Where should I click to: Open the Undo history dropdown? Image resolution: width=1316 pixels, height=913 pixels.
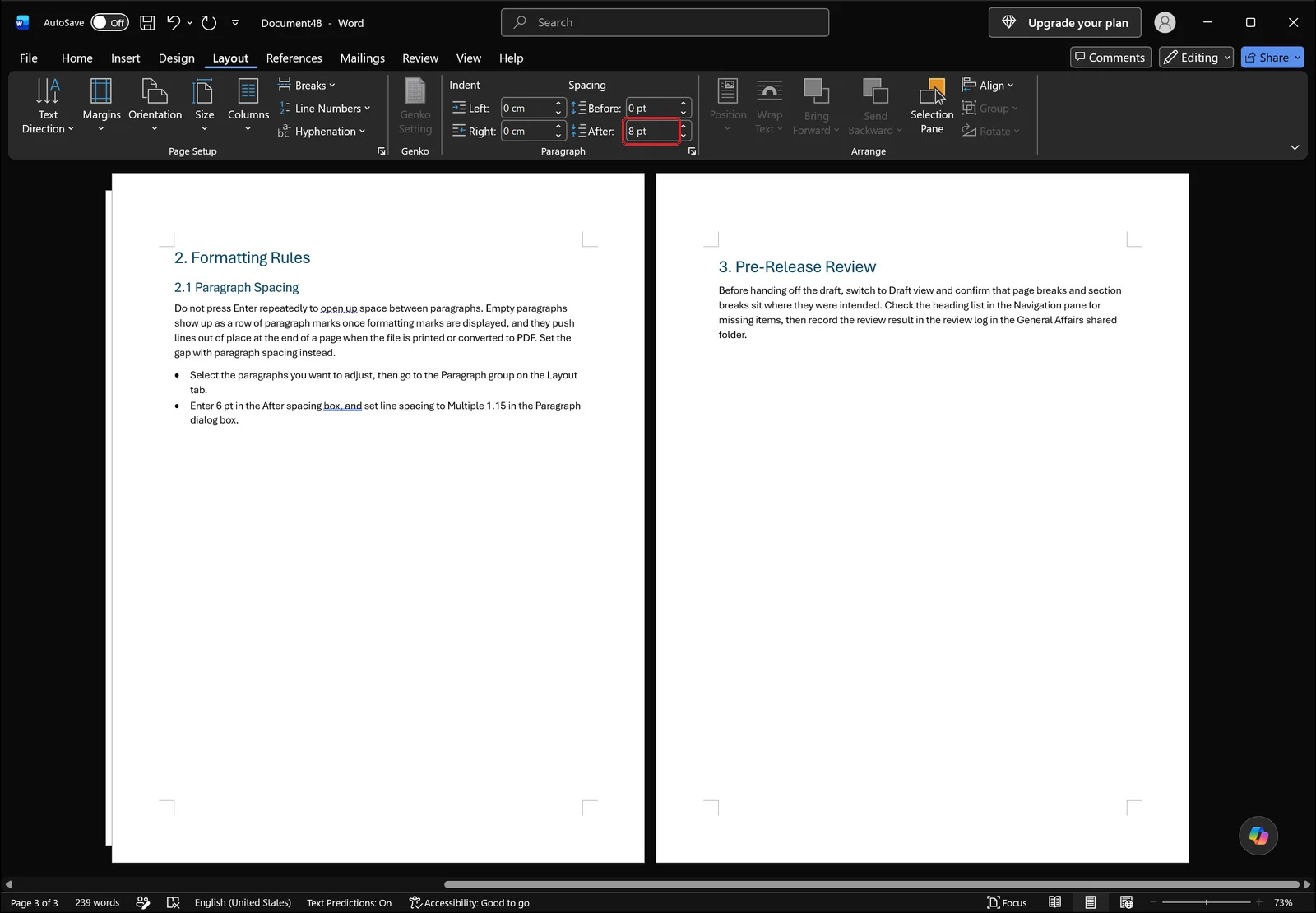(x=190, y=23)
